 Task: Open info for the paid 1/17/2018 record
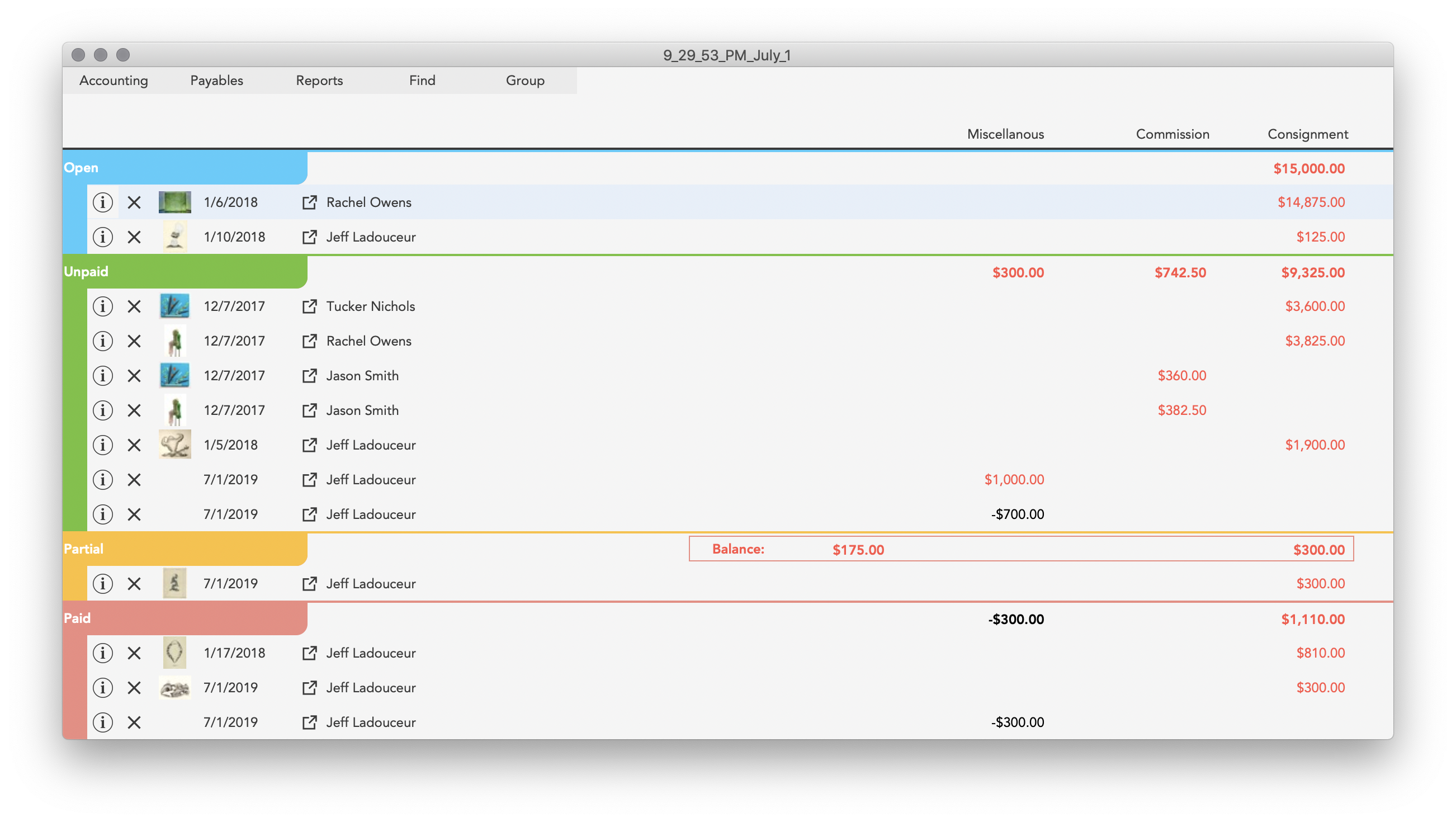(x=103, y=653)
